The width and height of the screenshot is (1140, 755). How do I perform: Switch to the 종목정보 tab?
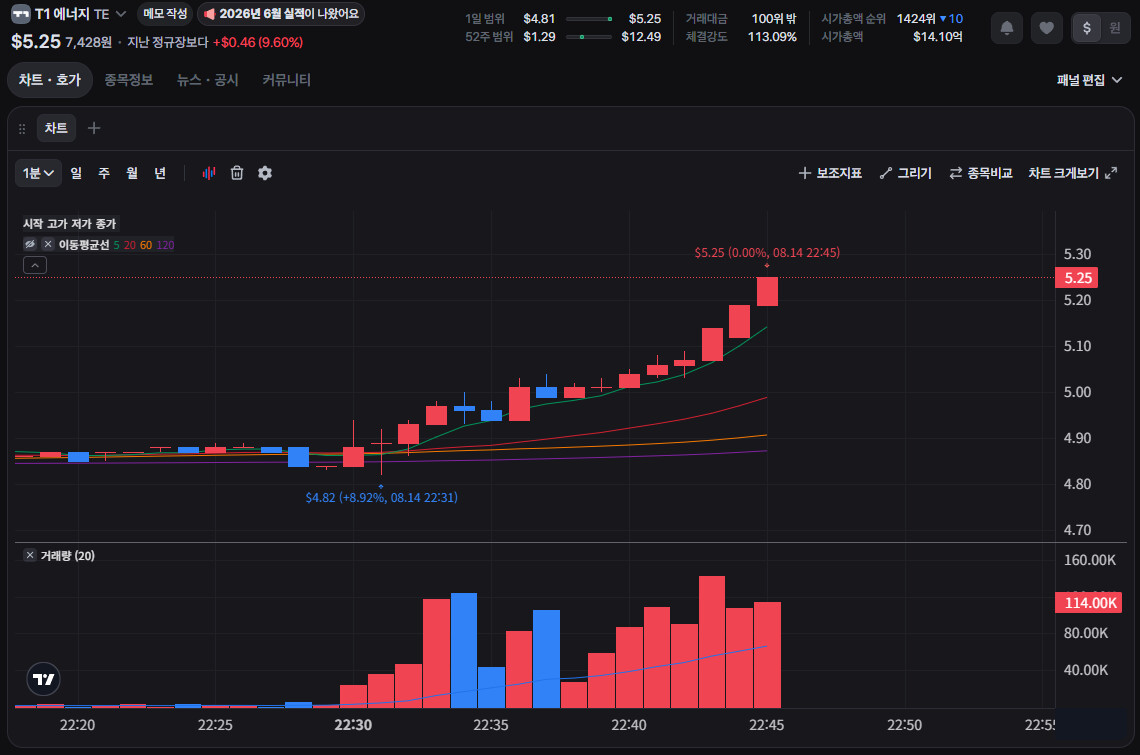click(129, 80)
